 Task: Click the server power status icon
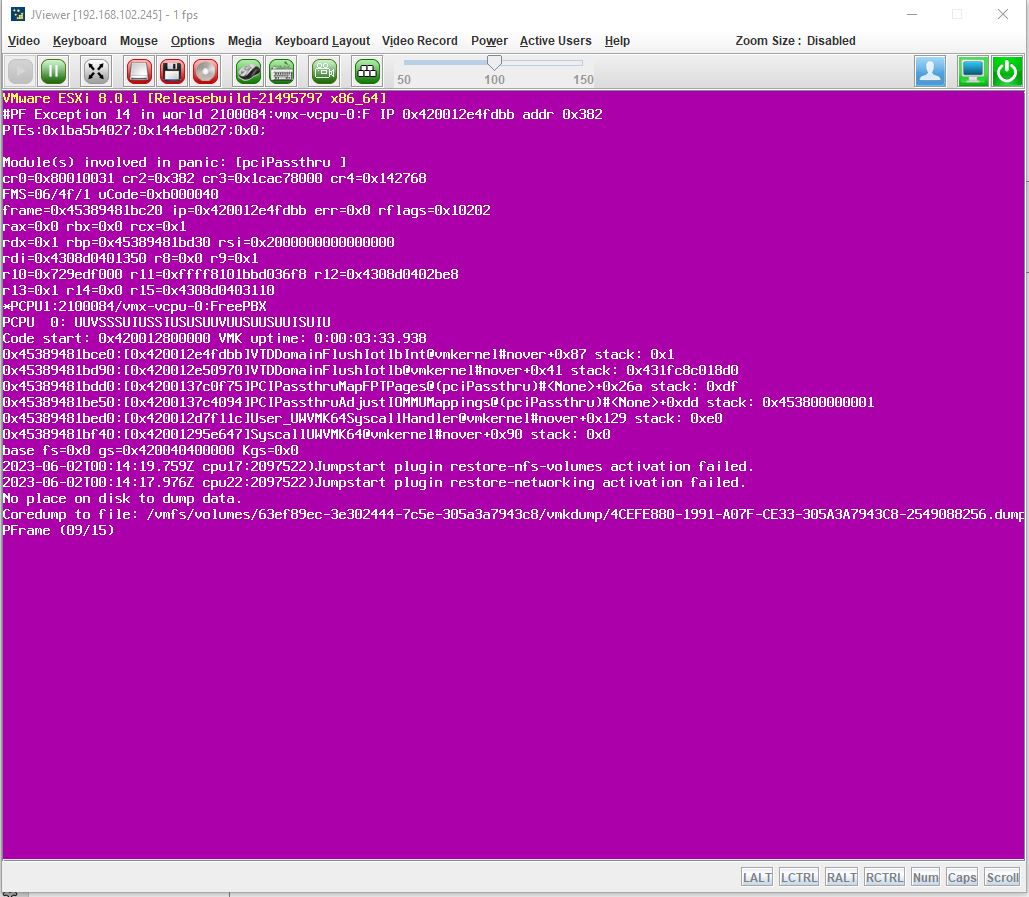1007,71
